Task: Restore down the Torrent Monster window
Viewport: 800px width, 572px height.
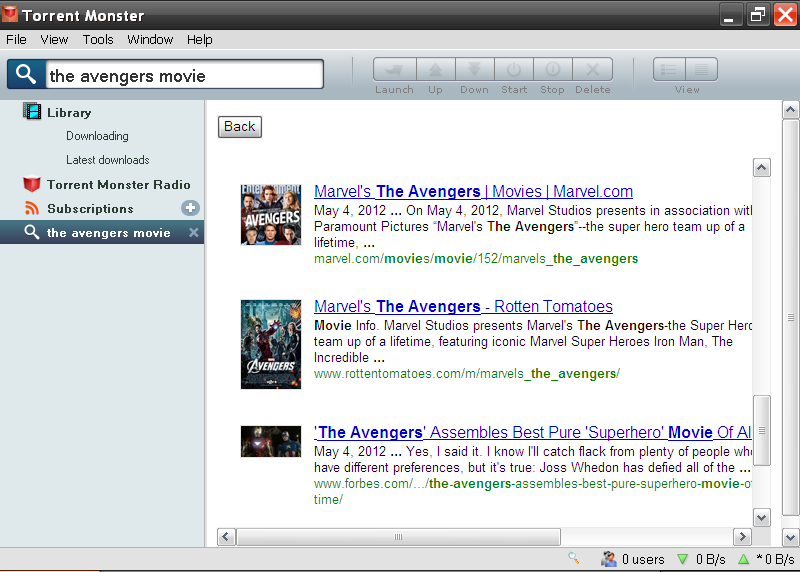Action: click(x=758, y=15)
